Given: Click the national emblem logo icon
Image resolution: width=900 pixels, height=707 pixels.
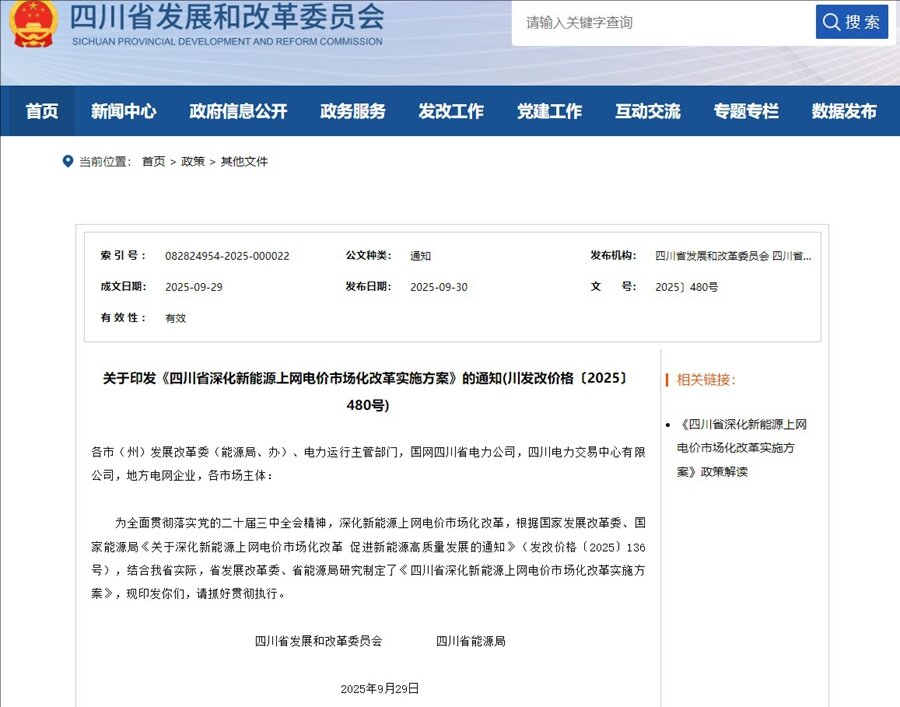Looking at the screenshot, I should coord(34,23).
